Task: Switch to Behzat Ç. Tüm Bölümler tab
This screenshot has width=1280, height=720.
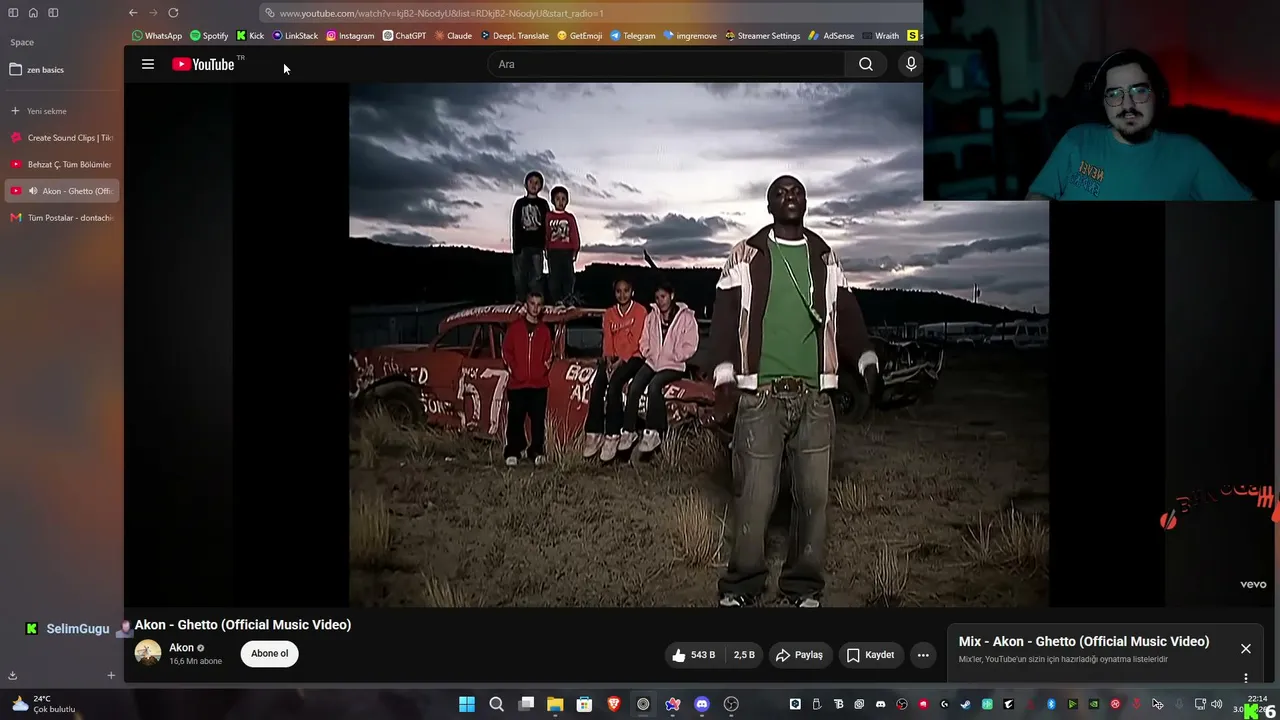Action: [x=60, y=164]
